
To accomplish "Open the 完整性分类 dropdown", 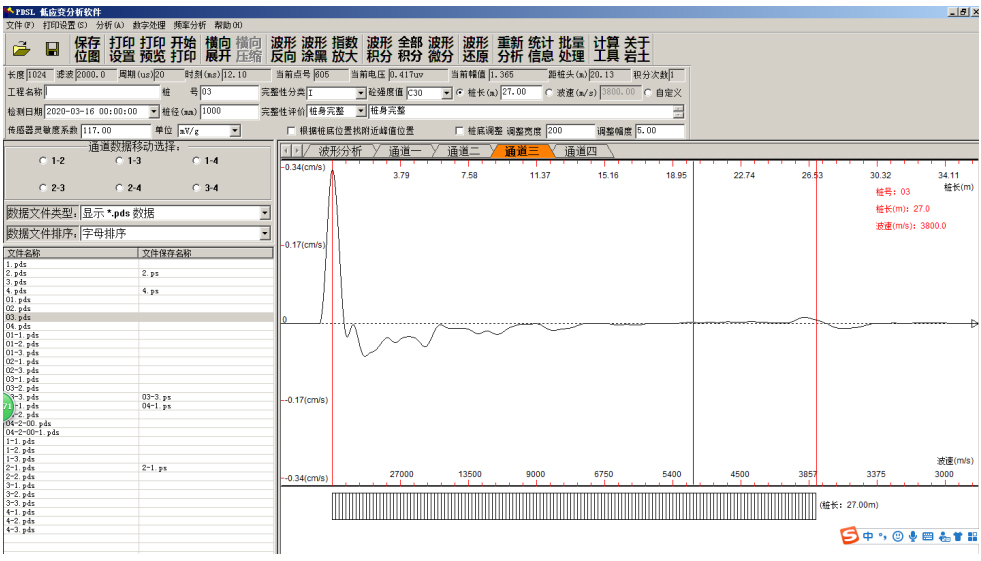I will [360, 93].
